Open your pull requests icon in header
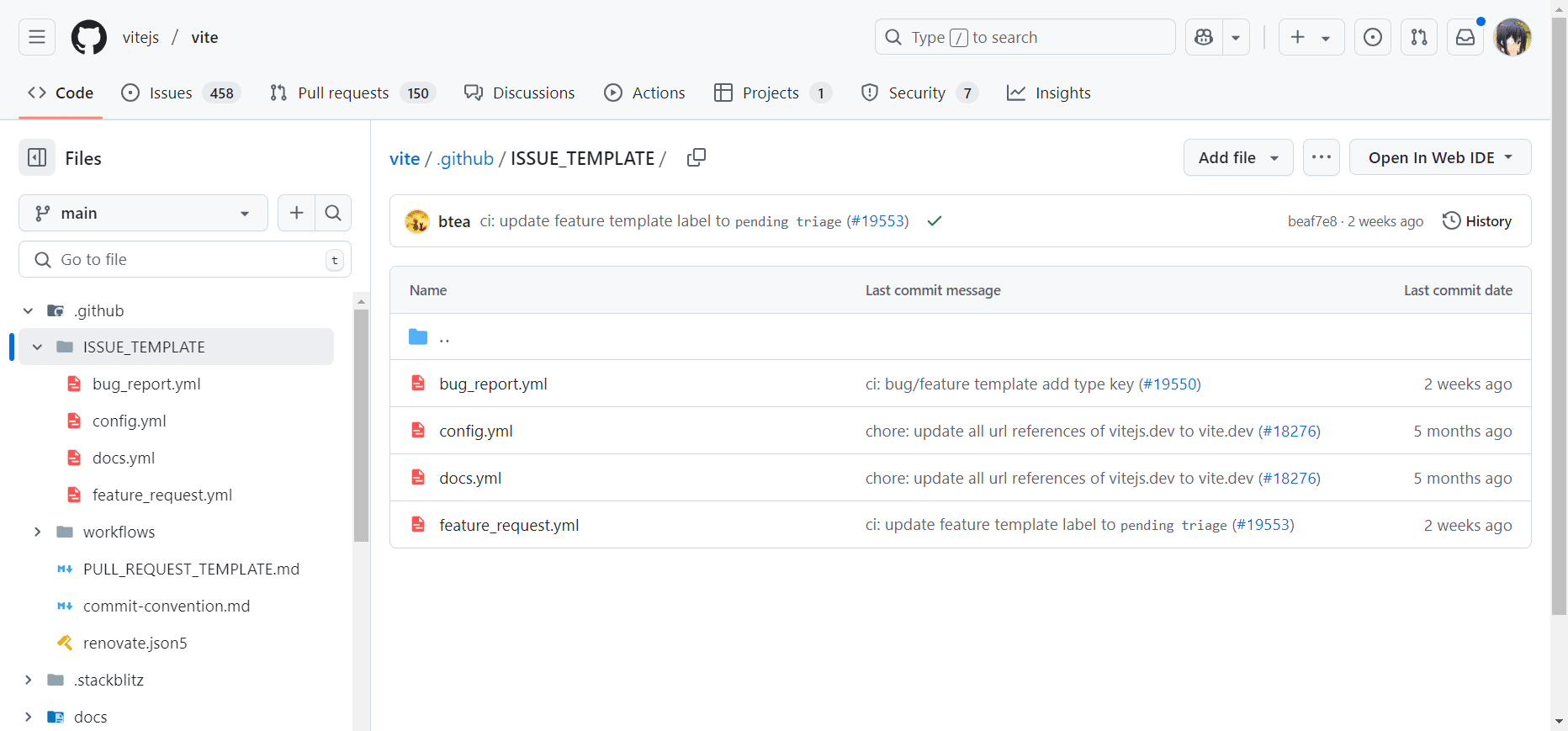Image resolution: width=1568 pixels, height=731 pixels. (x=1419, y=37)
